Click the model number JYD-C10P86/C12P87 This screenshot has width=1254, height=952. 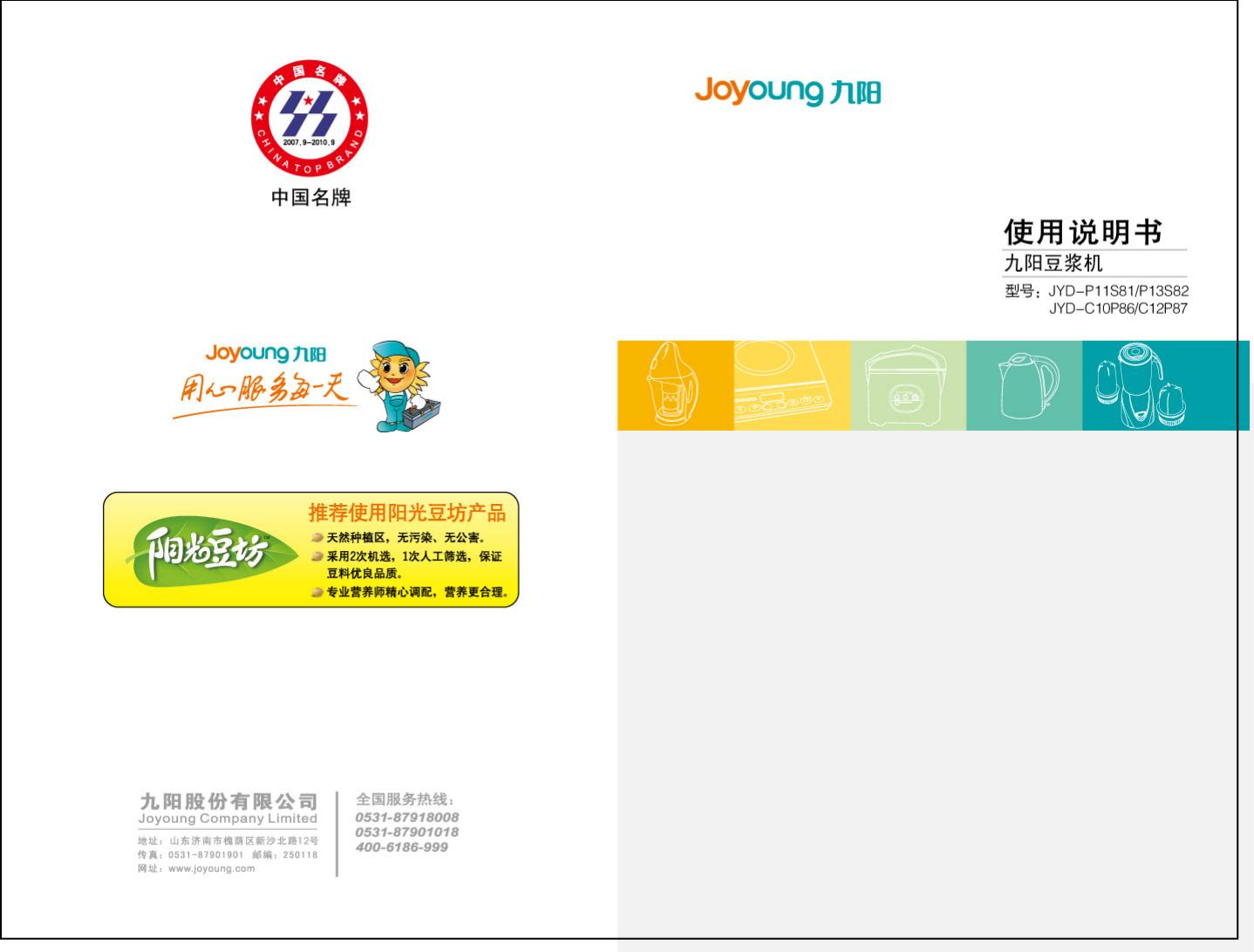(1117, 309)
